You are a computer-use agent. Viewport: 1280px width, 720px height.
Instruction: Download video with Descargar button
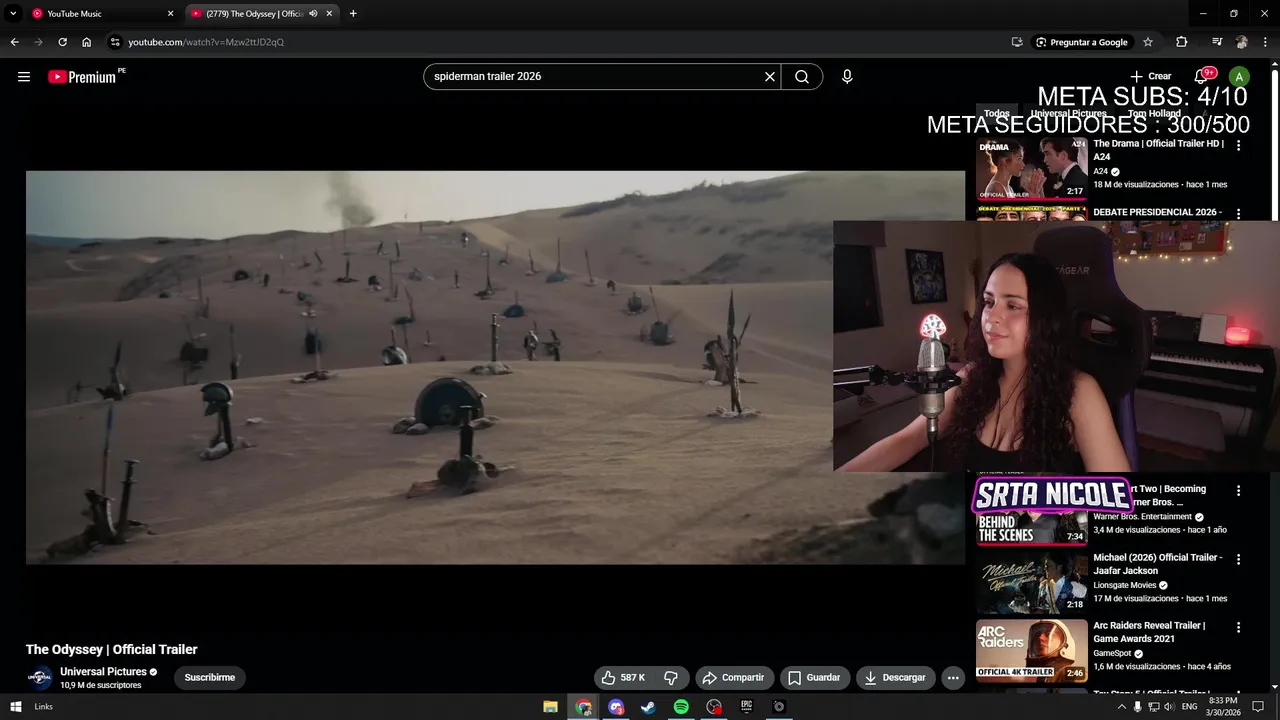click(x=896, y=678)
